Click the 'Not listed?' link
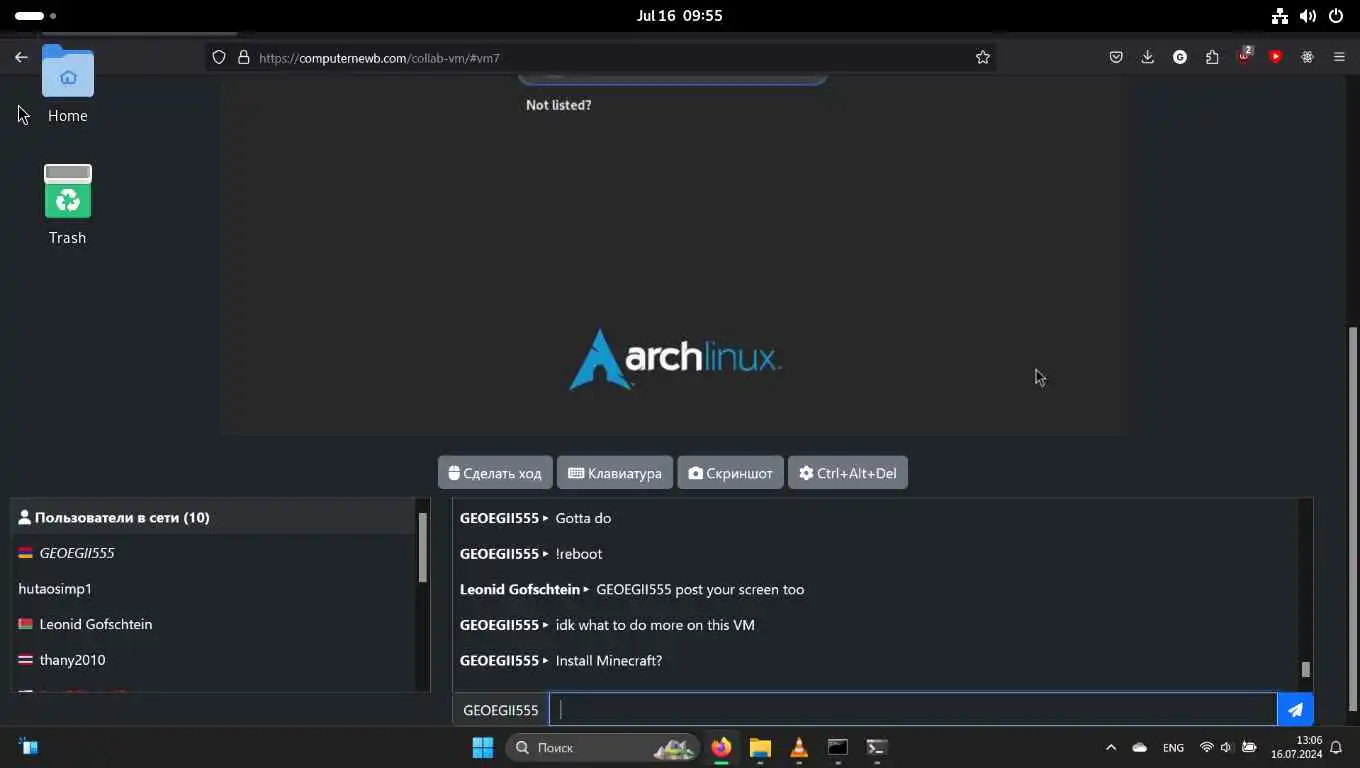The width and height of the screenshot is (1360, 768). click(x=558, y=104)
